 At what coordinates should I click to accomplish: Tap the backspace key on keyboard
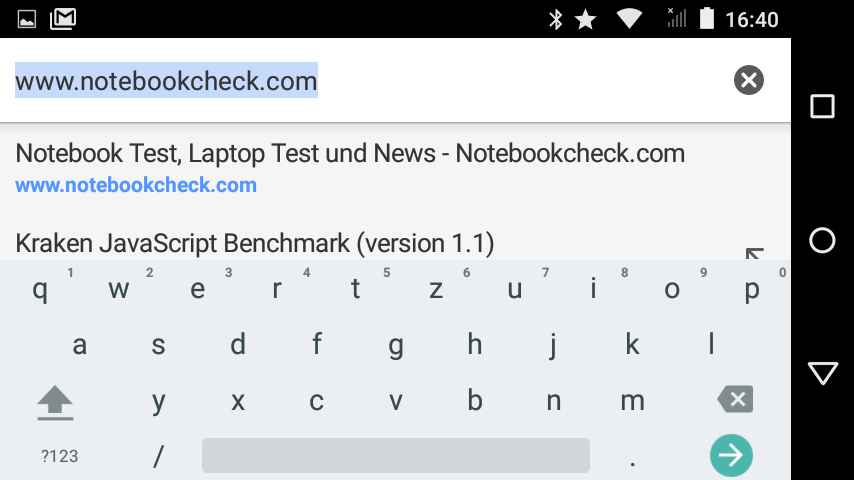[736, 399]
